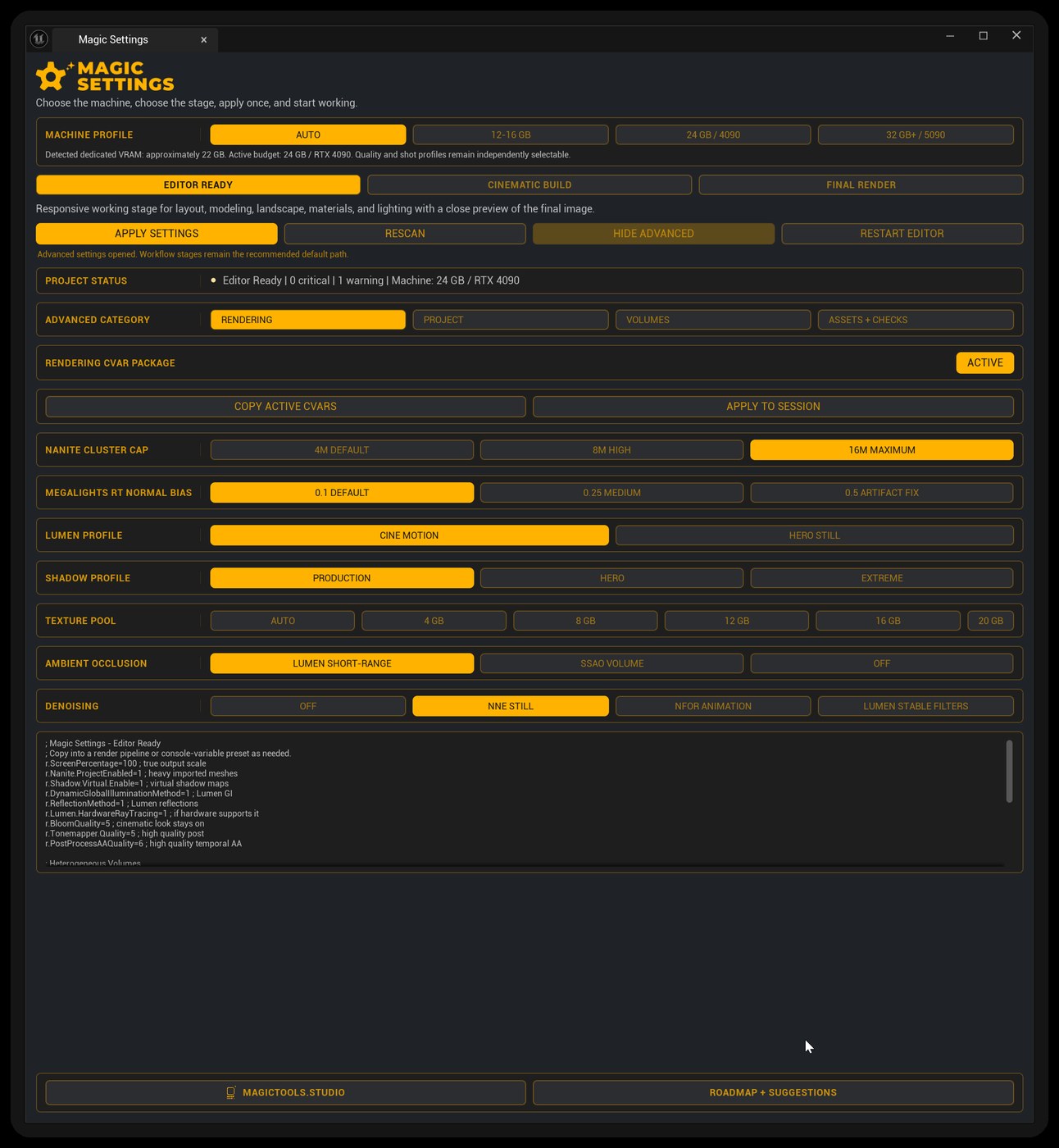The image size is (1059, 1148).
Task: Select 0.25 MEDIUM MegaLights normal bias
Action: pos(611,493)
